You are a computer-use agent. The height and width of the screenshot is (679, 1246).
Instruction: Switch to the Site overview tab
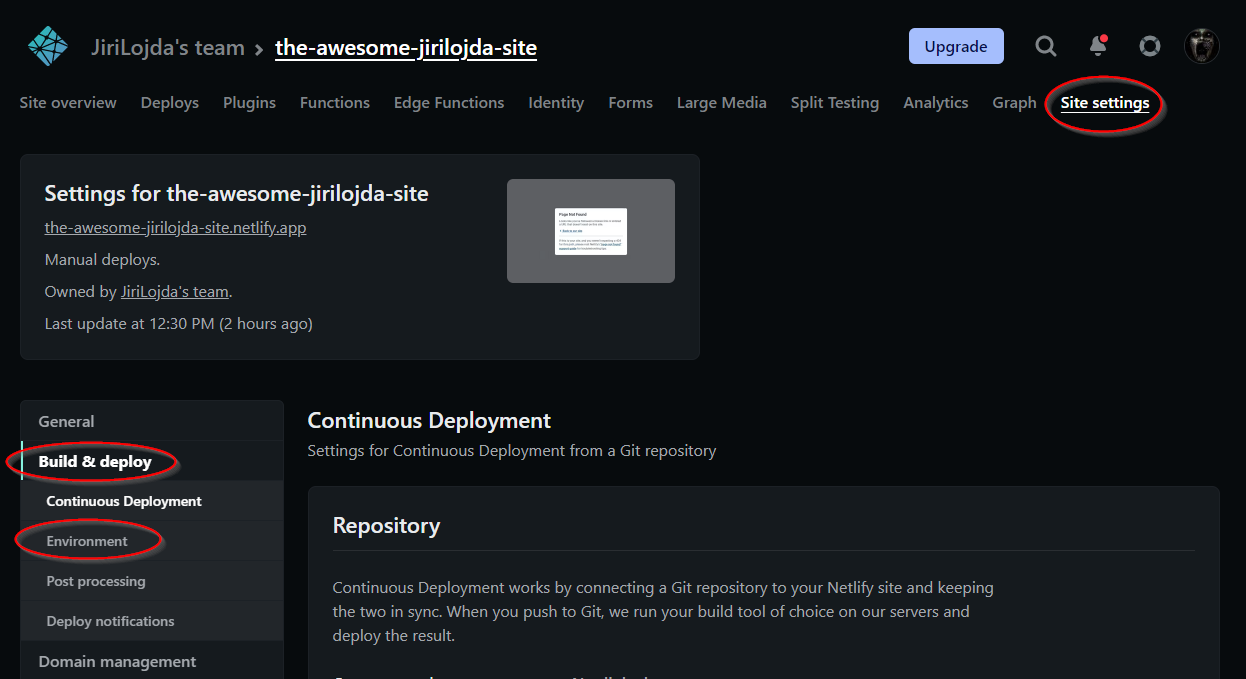[68, 102]
